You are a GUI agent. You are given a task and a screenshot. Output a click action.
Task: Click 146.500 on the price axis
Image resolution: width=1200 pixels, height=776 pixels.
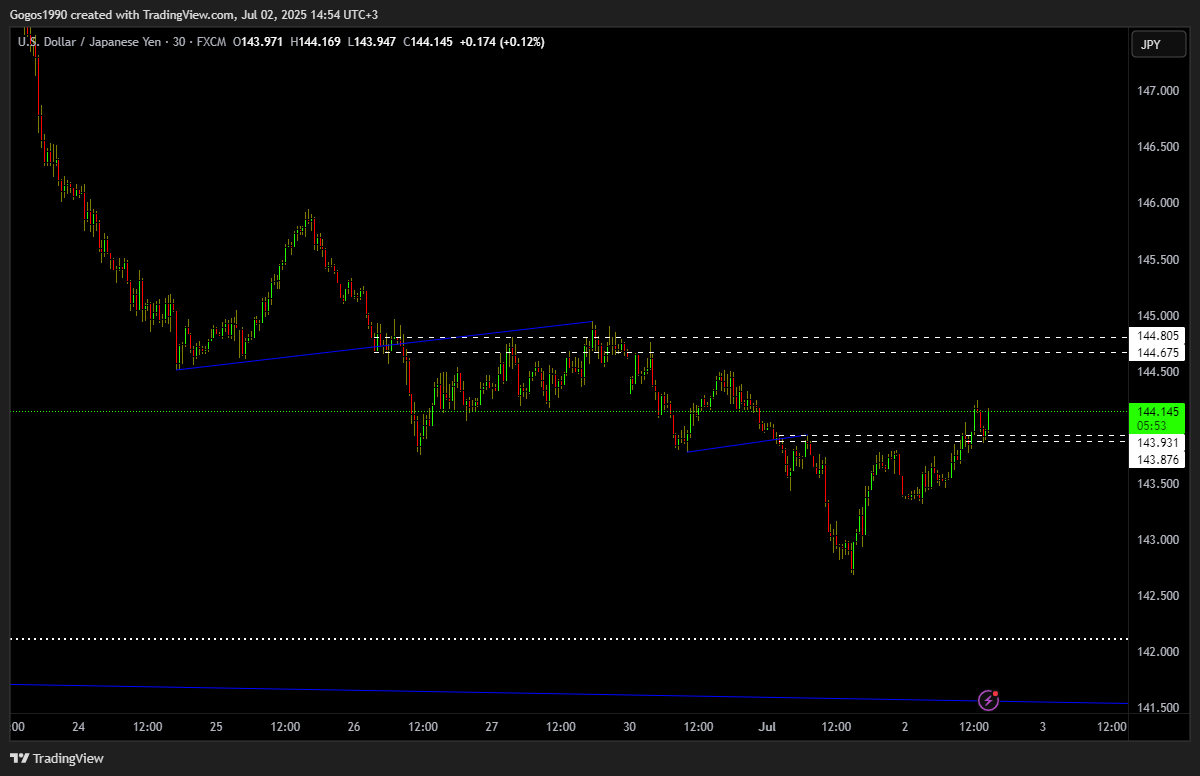[1158, 147]
